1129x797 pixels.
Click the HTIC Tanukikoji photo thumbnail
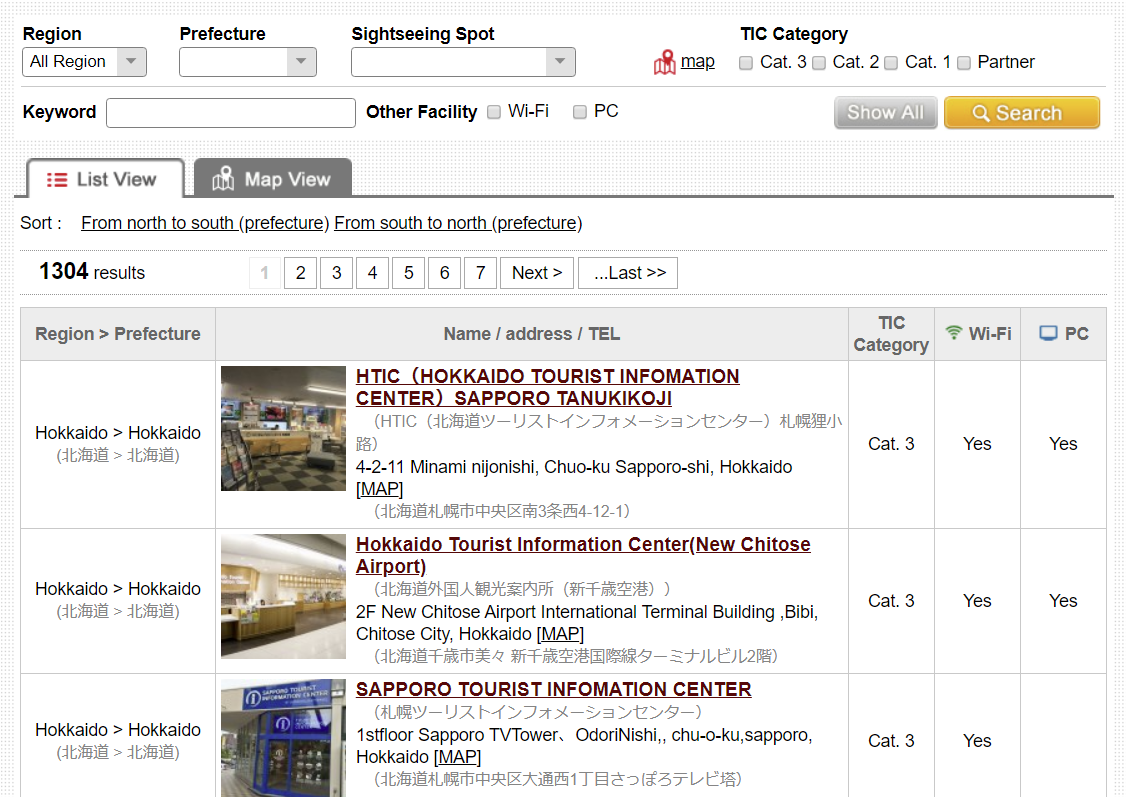[x=283, y=428]
